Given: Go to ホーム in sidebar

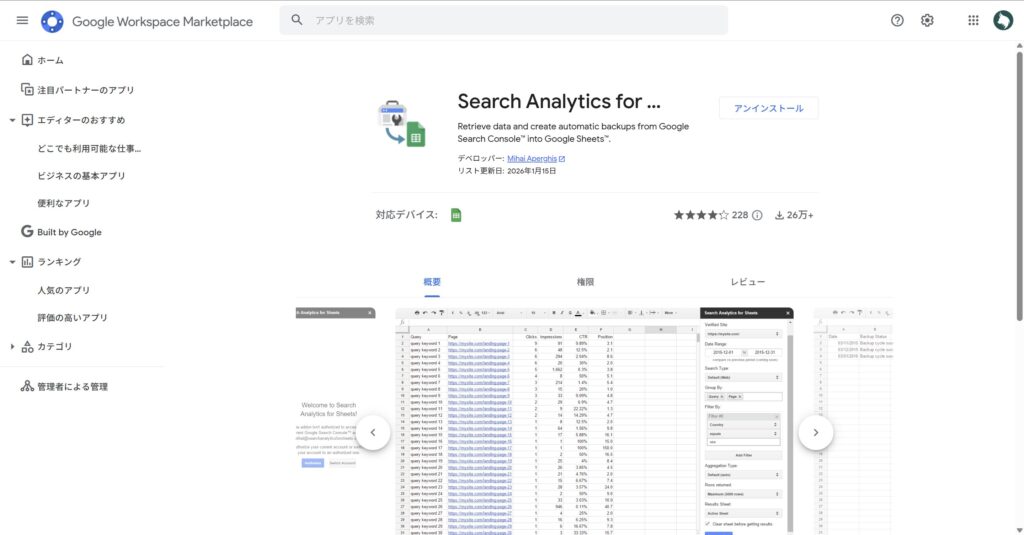Looking at the screenshot, I should (x=50, y=60).
